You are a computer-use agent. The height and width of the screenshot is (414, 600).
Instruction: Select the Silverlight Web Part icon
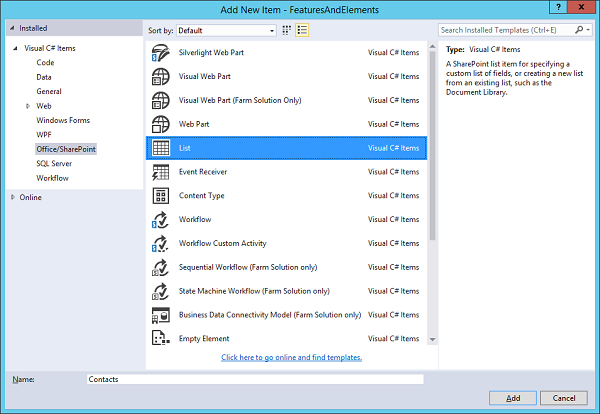click(x=160, y=52)
